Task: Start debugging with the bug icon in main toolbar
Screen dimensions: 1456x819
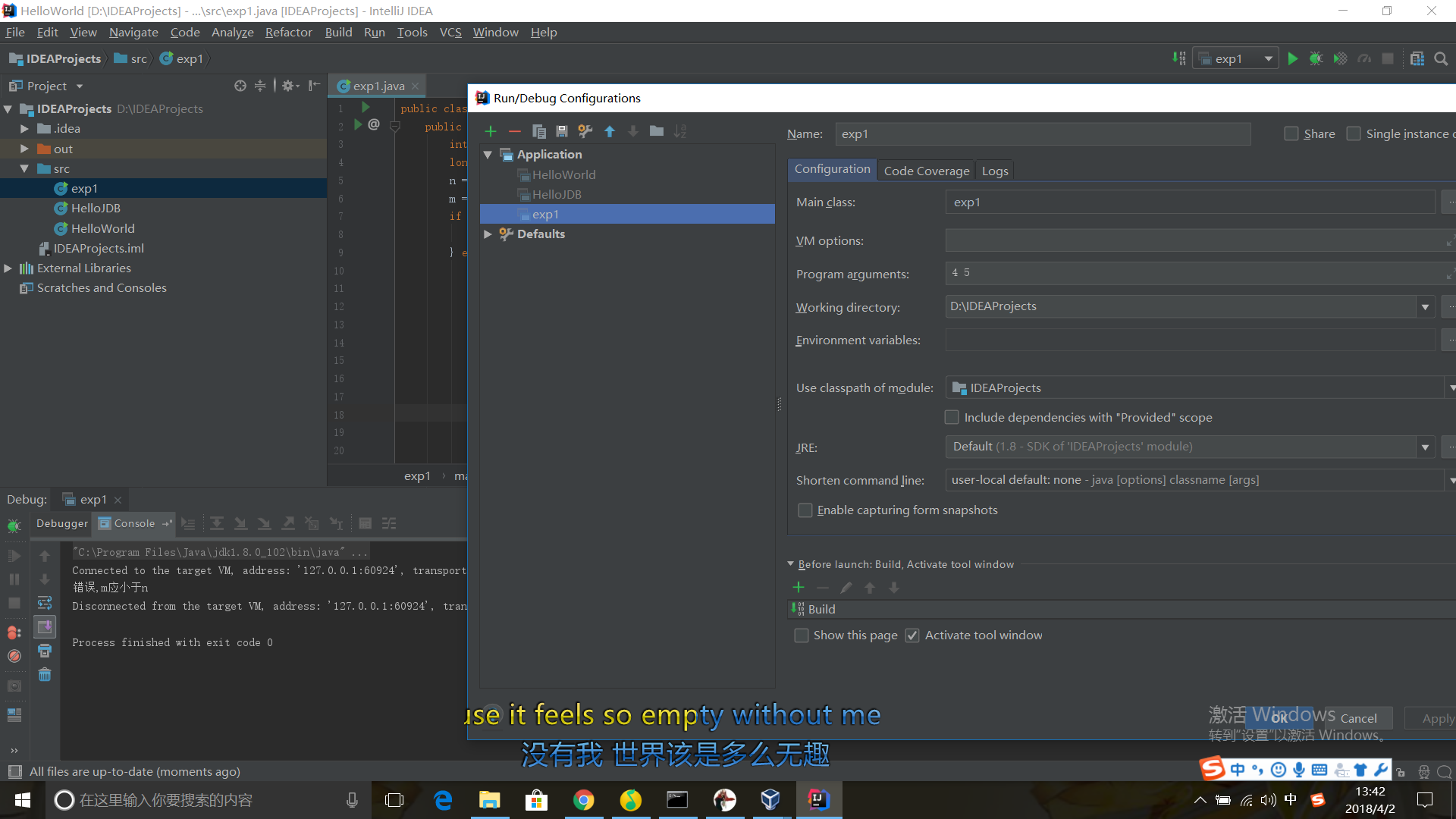Action: (x=1316, y=58)
